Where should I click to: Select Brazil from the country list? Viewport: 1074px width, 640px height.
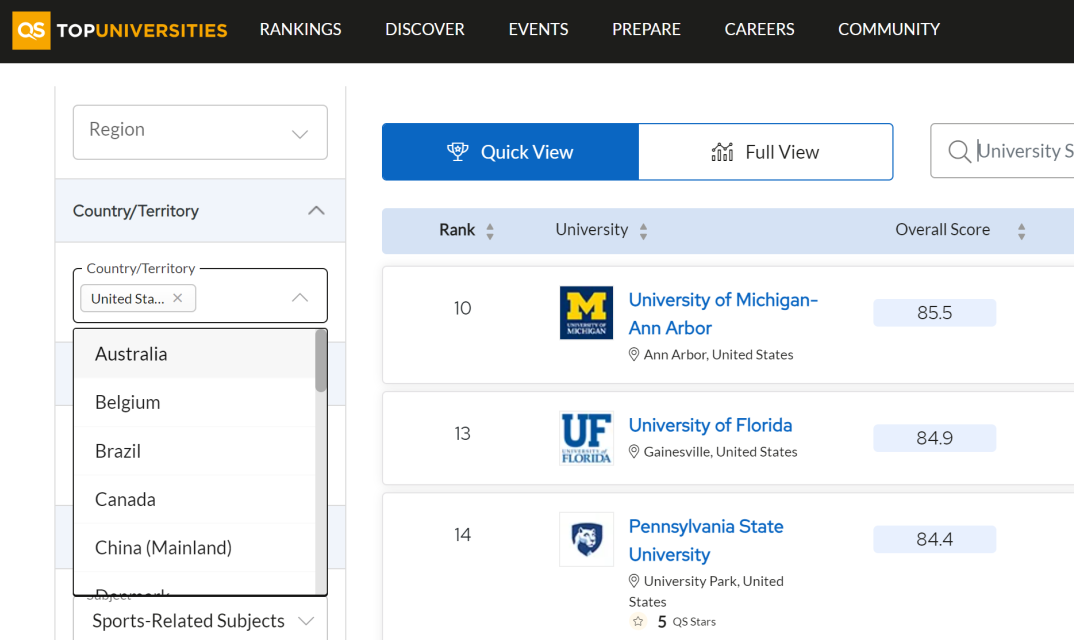[195, 451]
